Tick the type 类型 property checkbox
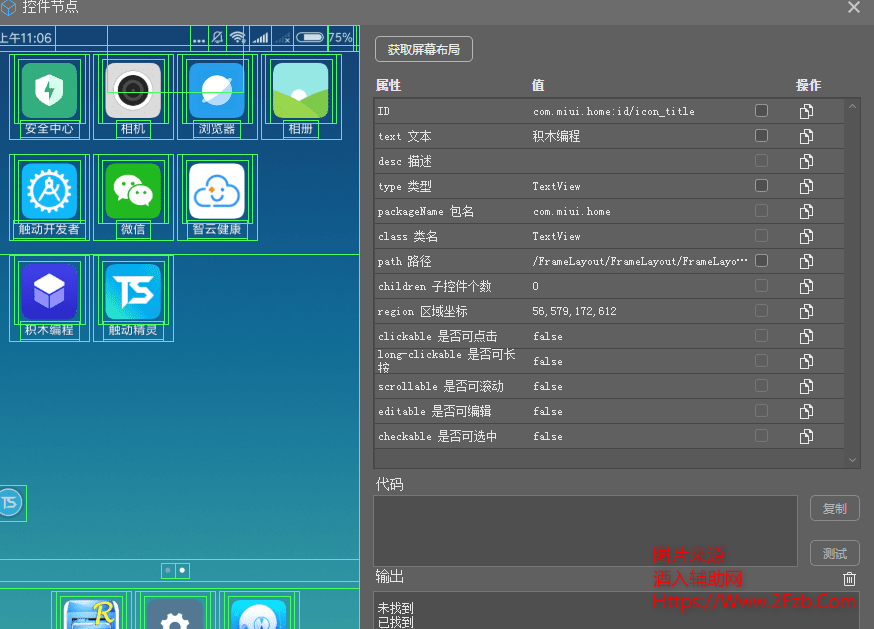The height and width of the screenshot is (629, 874). [762, 186]
